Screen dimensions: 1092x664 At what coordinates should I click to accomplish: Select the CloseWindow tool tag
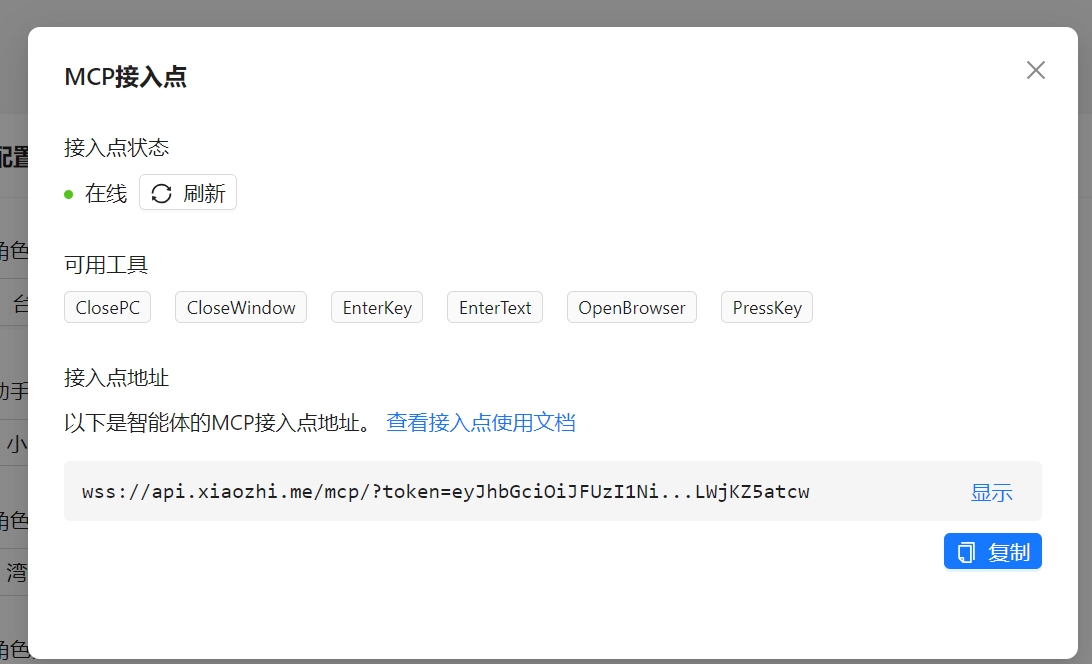coord(241,308)
